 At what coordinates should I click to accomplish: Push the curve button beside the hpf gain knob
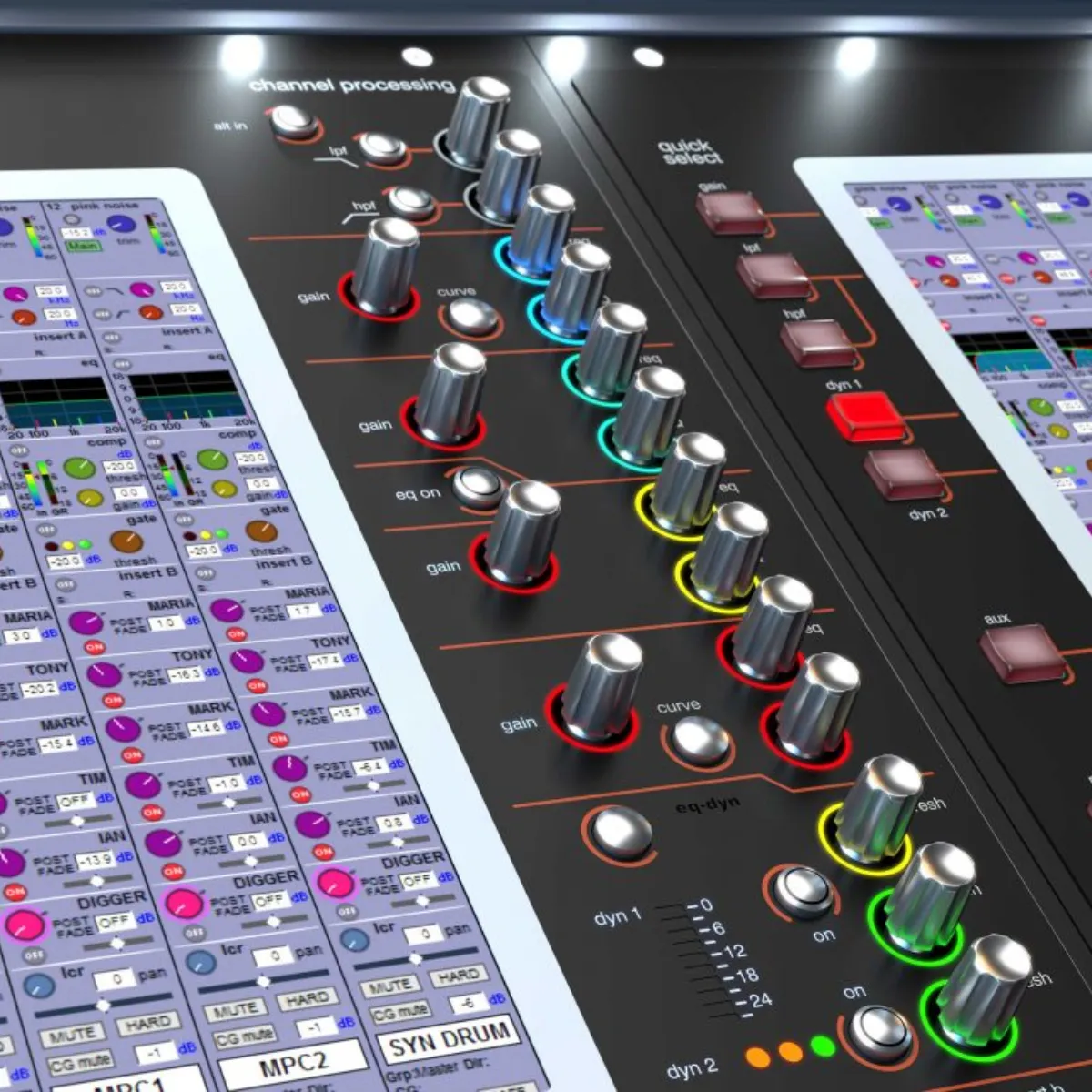(x=472, y=318)
